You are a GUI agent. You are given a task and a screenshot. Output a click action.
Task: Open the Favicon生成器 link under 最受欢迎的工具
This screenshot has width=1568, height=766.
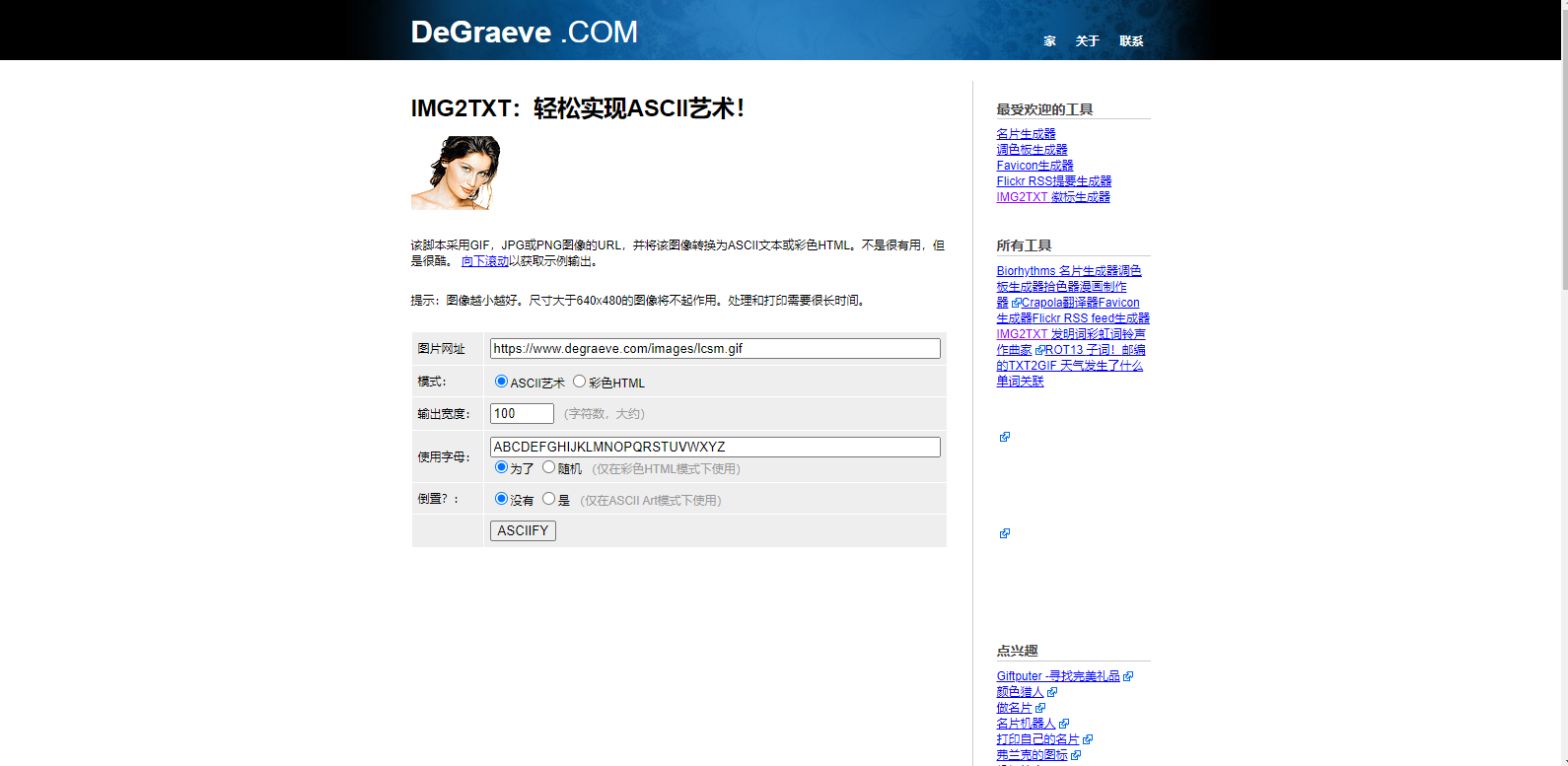1034,166
